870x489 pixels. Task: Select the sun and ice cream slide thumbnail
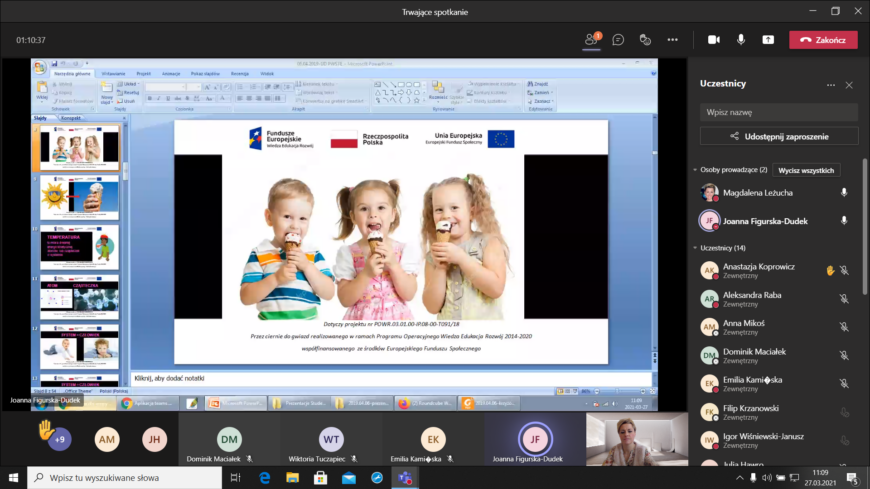pyautogui.click(x=79, y=198)
